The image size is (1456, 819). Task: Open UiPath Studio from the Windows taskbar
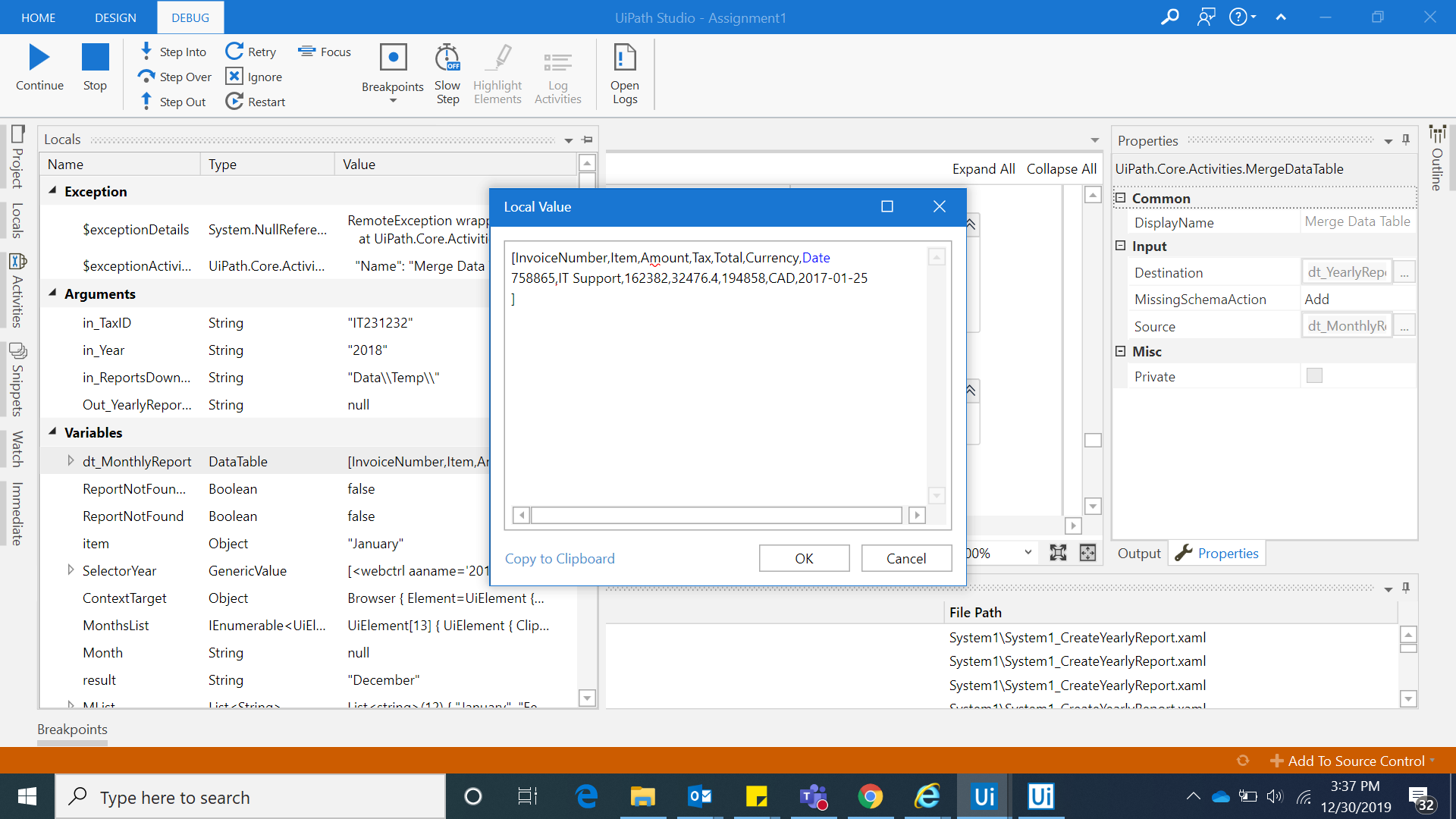point(984,796)
